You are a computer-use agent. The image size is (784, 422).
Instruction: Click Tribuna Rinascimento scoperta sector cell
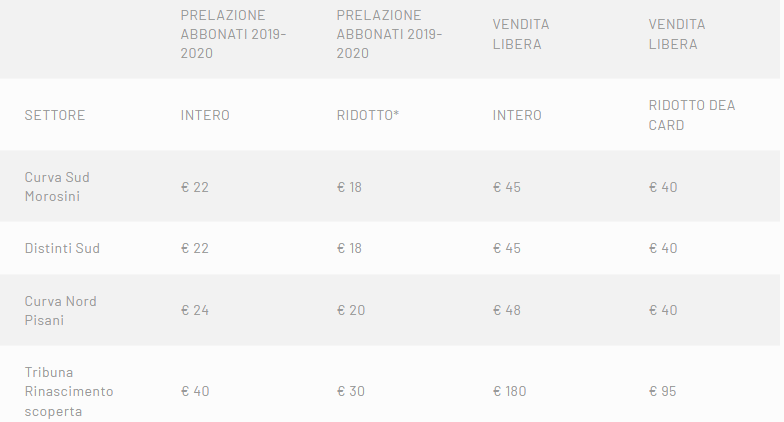69,391
